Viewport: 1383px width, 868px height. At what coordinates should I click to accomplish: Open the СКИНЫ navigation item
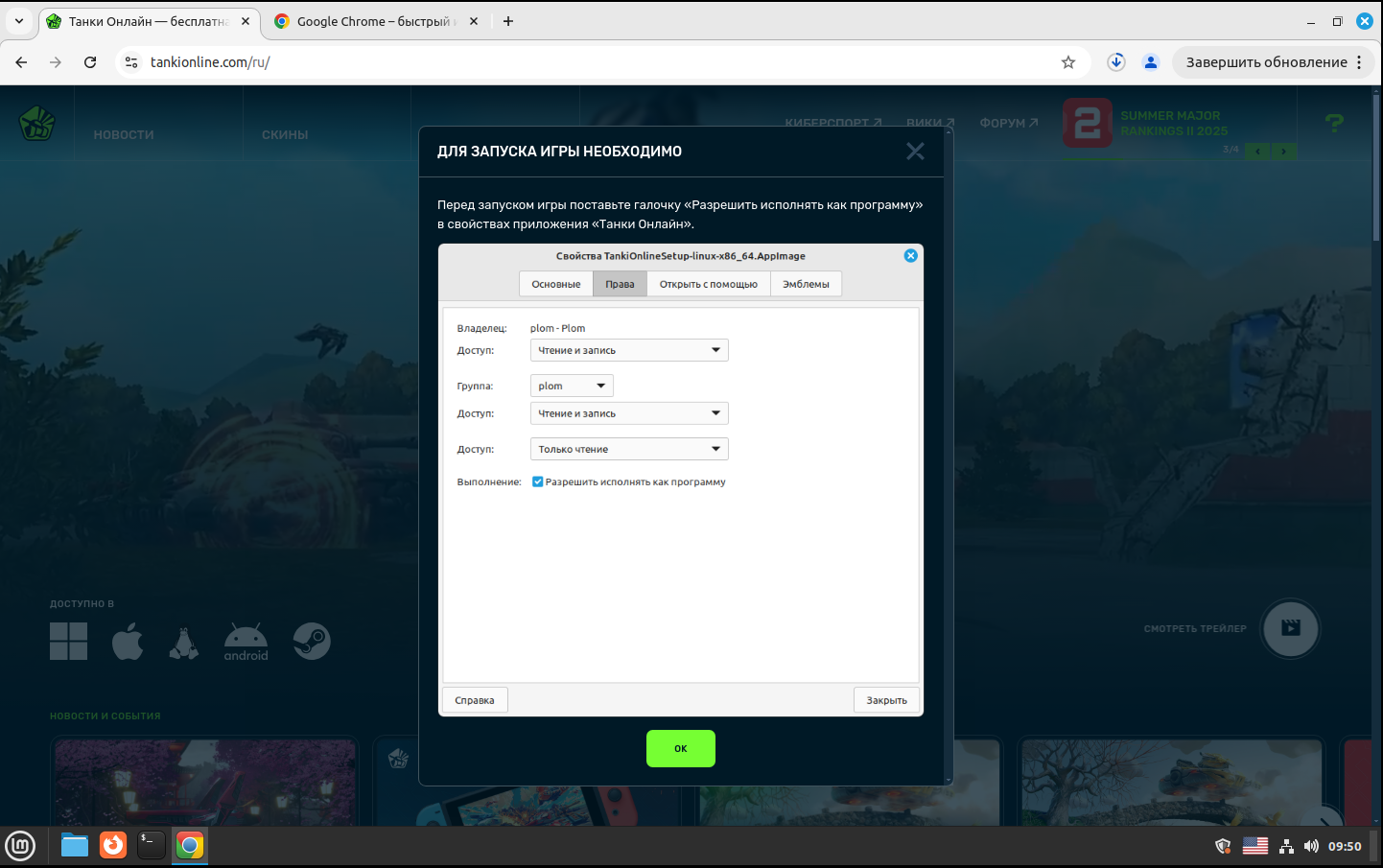click(x=285, y=135)
